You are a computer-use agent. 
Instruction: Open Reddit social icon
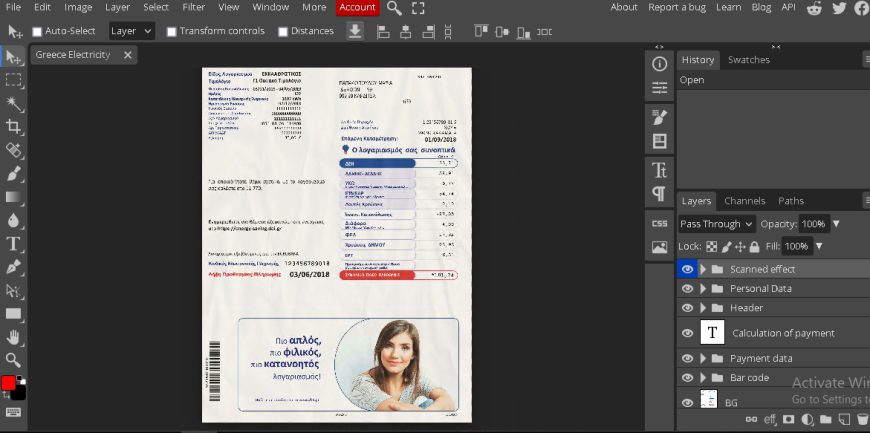point(815,8)
